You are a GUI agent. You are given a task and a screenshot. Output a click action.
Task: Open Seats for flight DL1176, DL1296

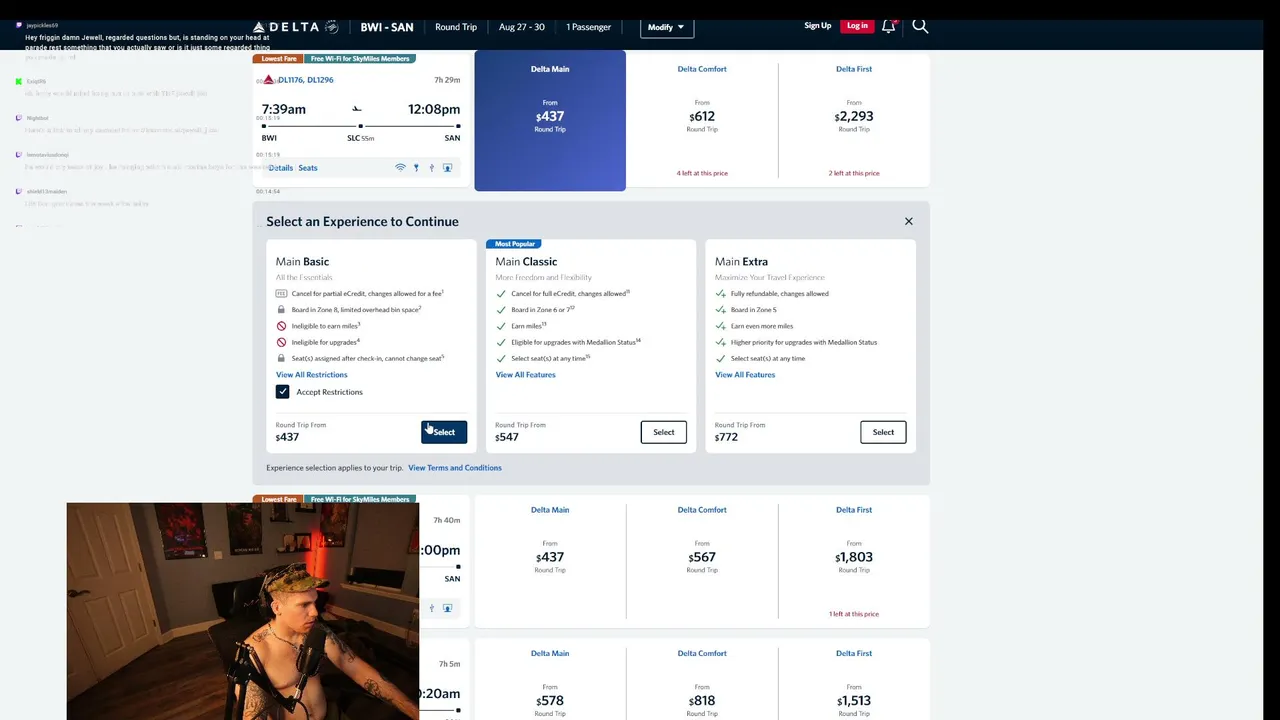(x=308, y=168)
